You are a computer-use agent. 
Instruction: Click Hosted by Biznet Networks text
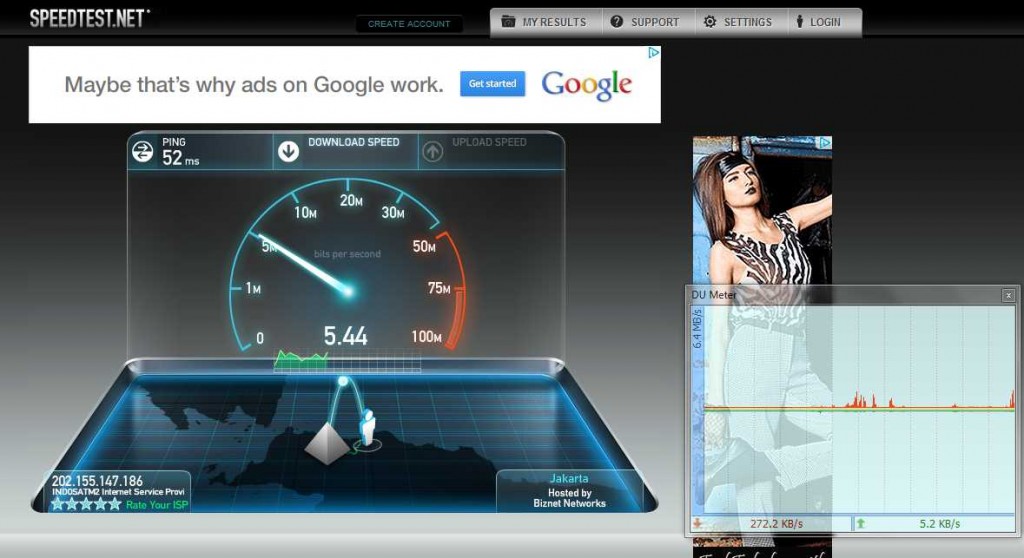click(x=569, y=498)
